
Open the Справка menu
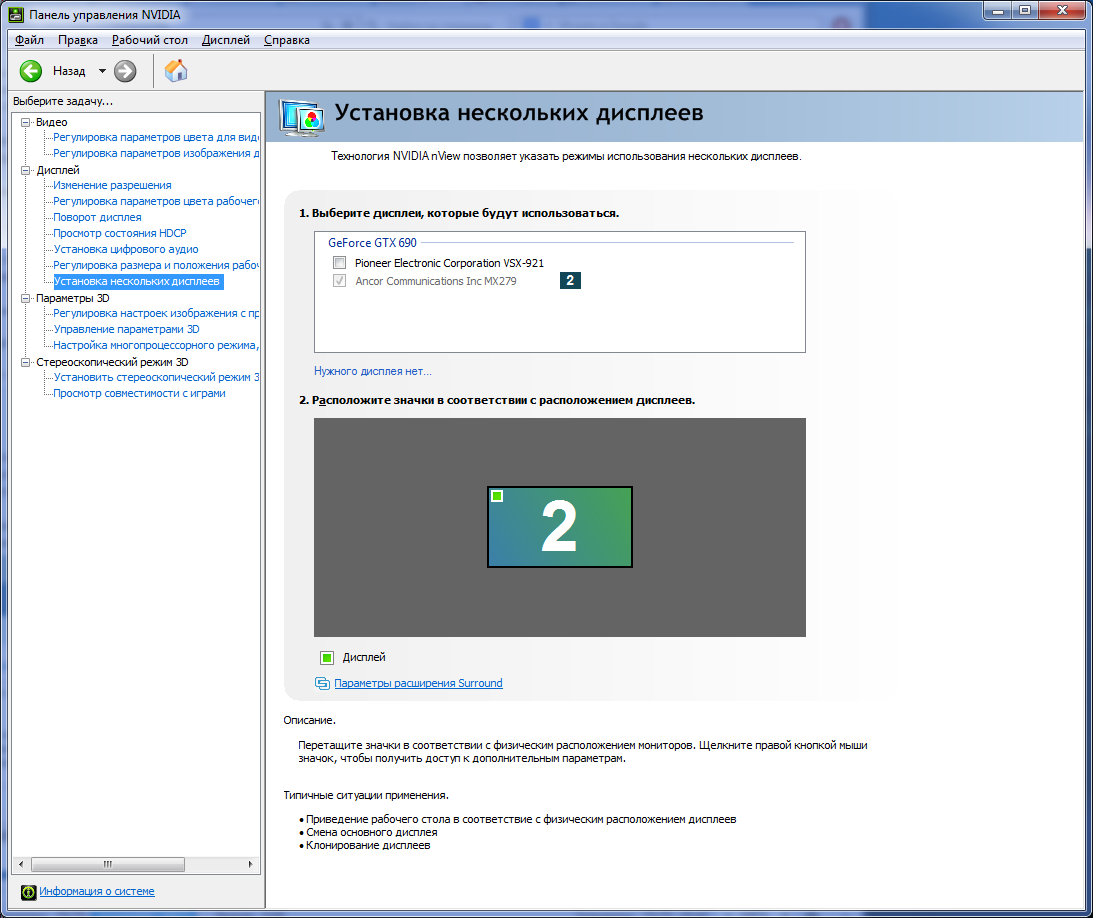point(287,40)
